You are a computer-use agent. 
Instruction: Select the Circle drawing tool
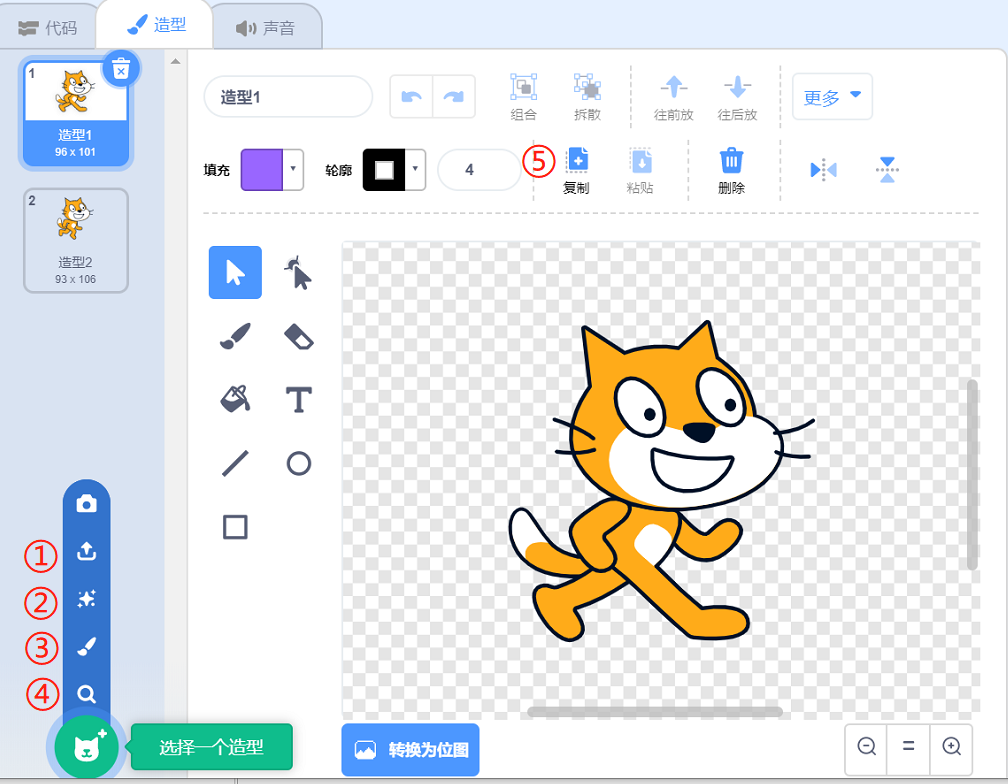[x=298, y=463]
